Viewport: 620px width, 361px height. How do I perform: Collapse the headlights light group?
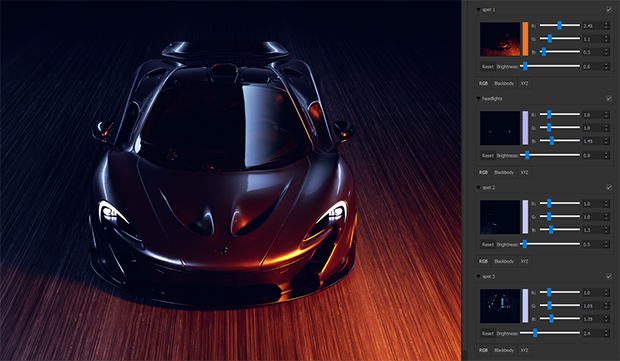click(x=478, y=98)
